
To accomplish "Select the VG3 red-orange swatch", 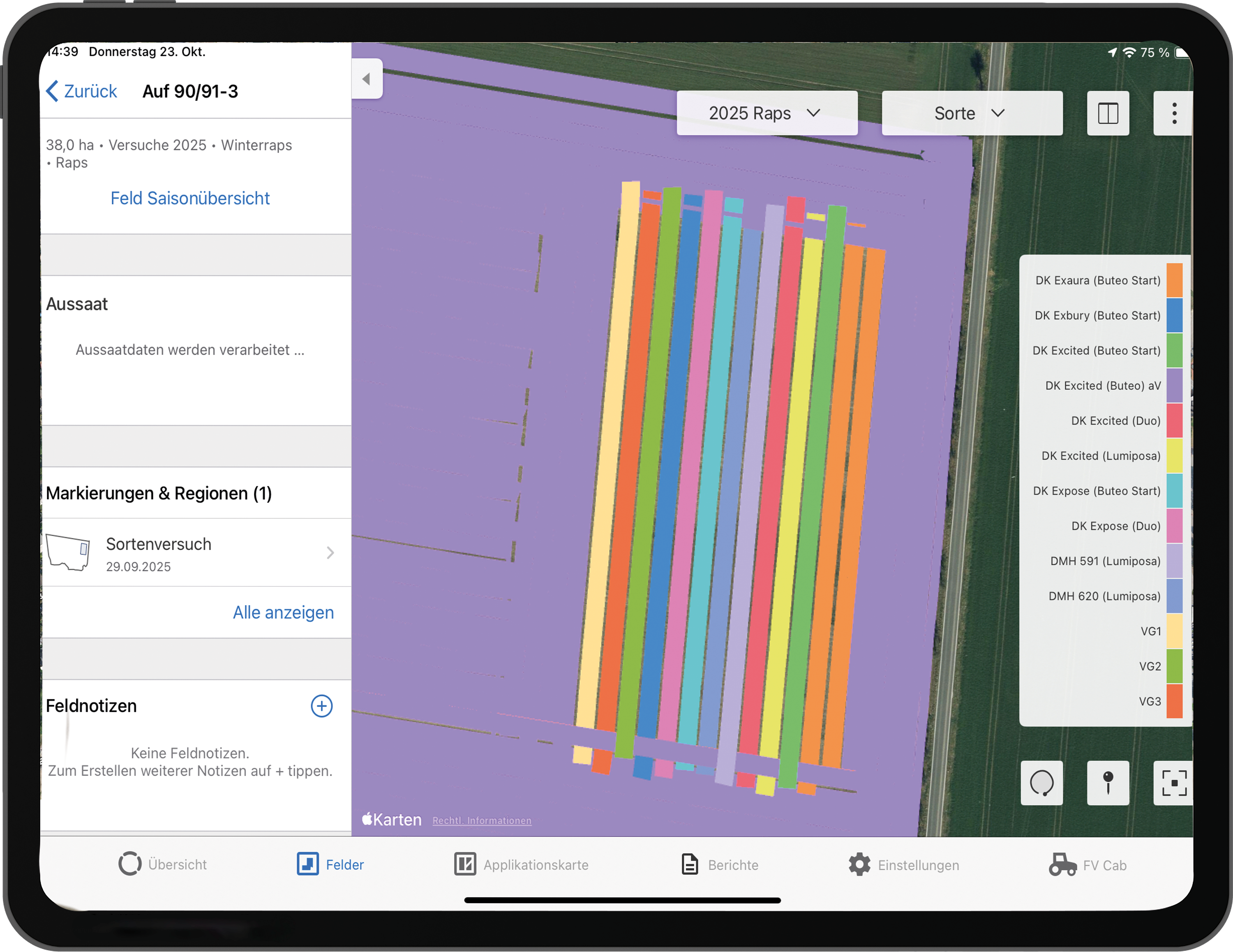I will pos(1174,701).
